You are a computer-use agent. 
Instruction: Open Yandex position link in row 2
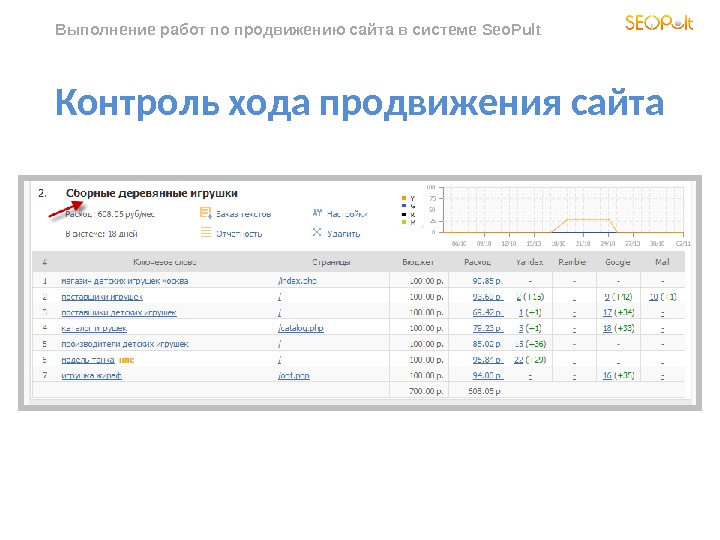(x=530, y=297)
